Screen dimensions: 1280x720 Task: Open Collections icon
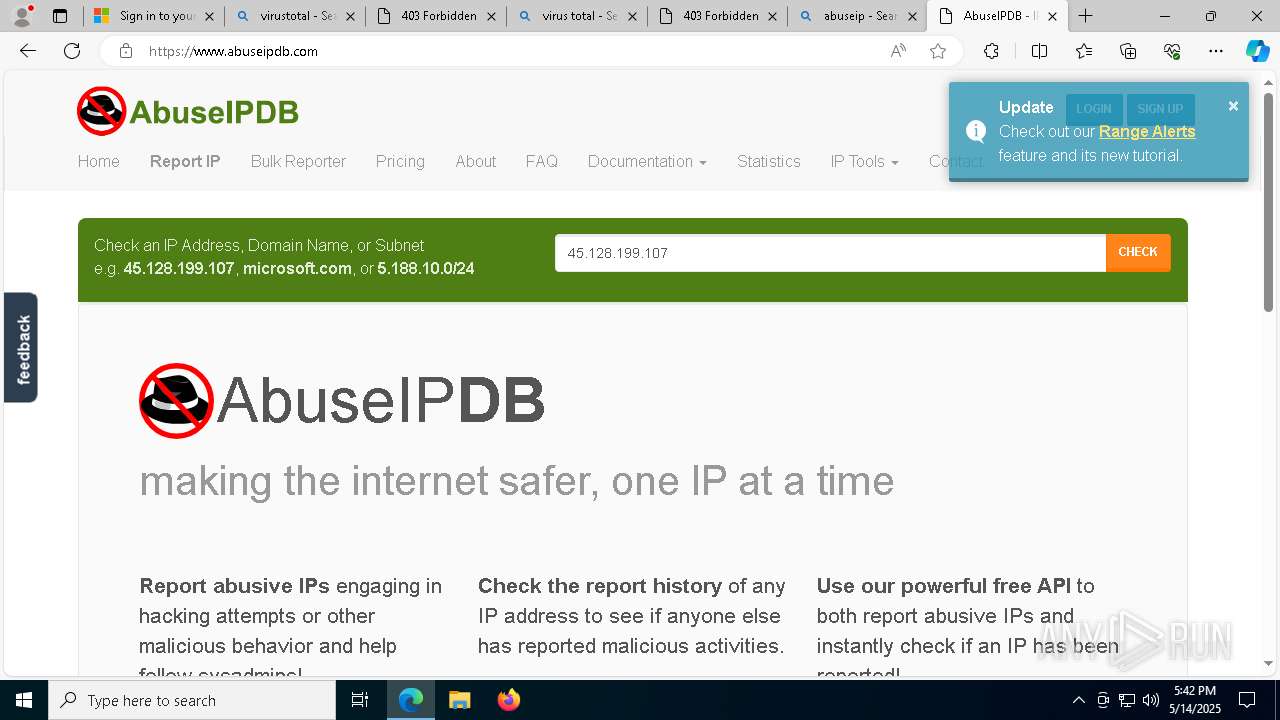1128,51
